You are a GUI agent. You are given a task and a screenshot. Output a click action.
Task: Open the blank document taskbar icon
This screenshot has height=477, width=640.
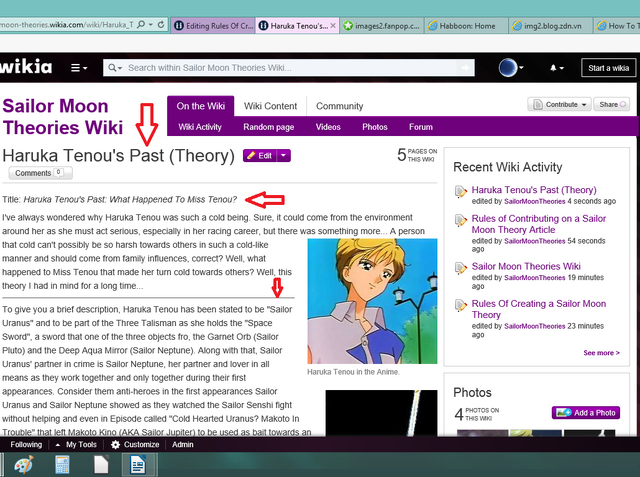tap(101, 465)
